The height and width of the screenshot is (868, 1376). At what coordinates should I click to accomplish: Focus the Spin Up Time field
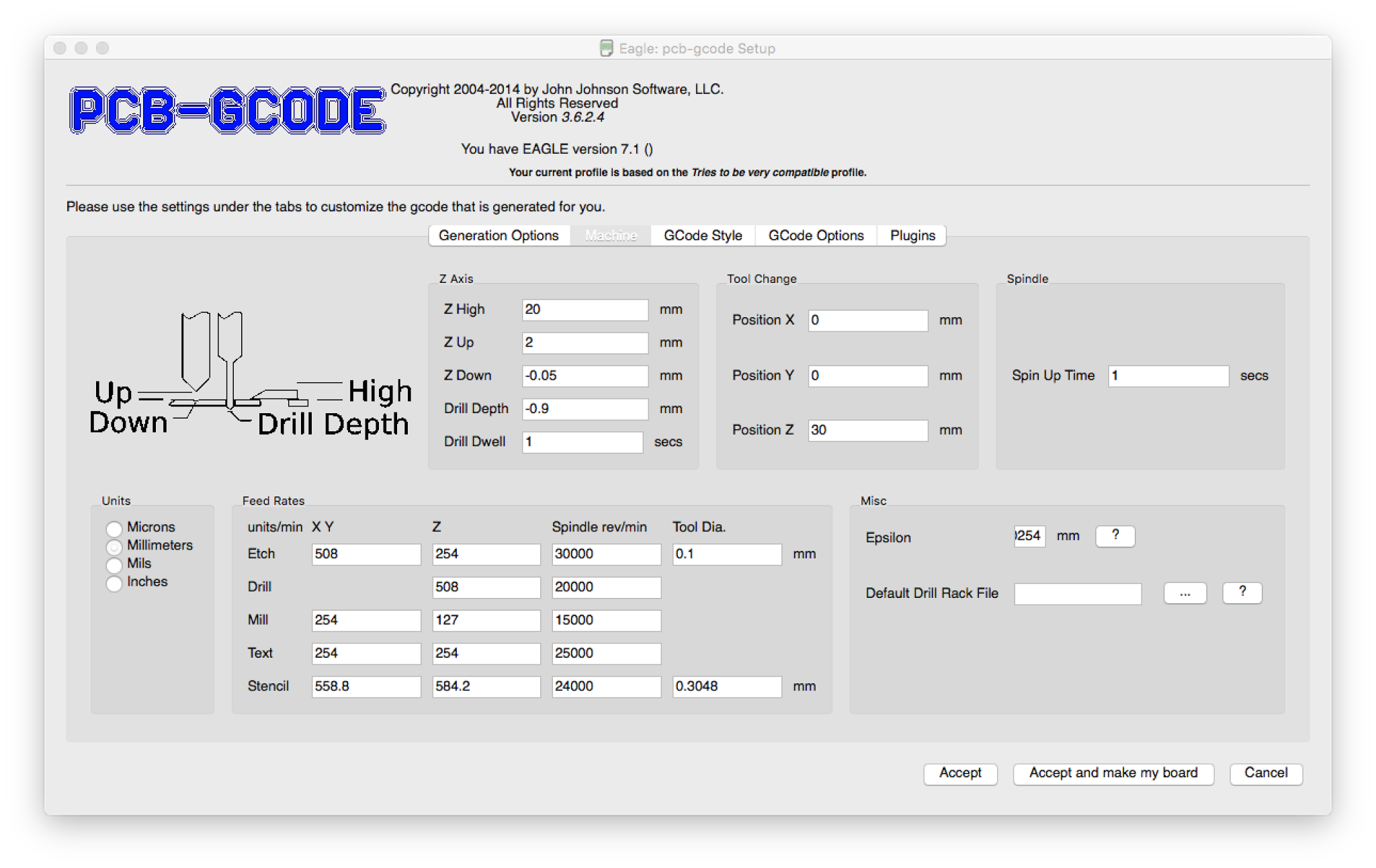coord(1168,376)
